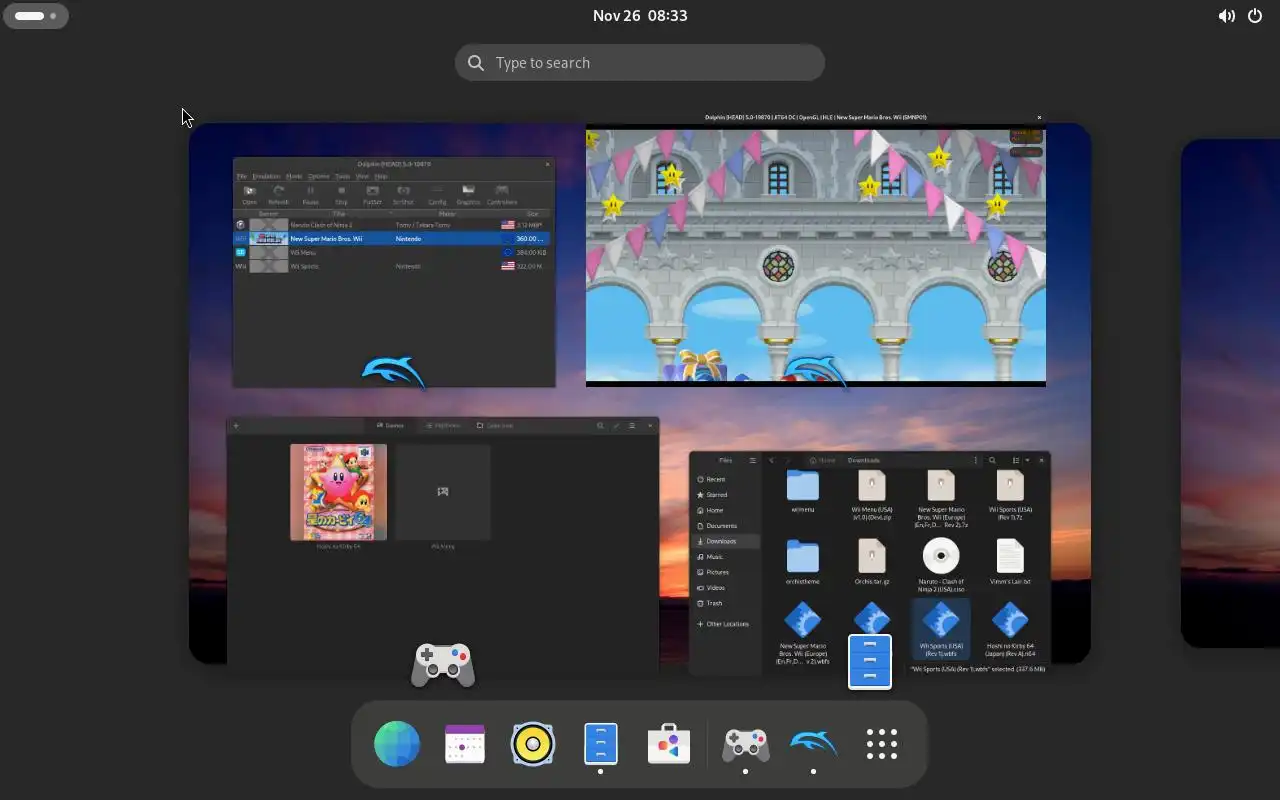Open the Games controller icon in the dock
Screen dimensions: 1280x800
[x=745, y=744]
